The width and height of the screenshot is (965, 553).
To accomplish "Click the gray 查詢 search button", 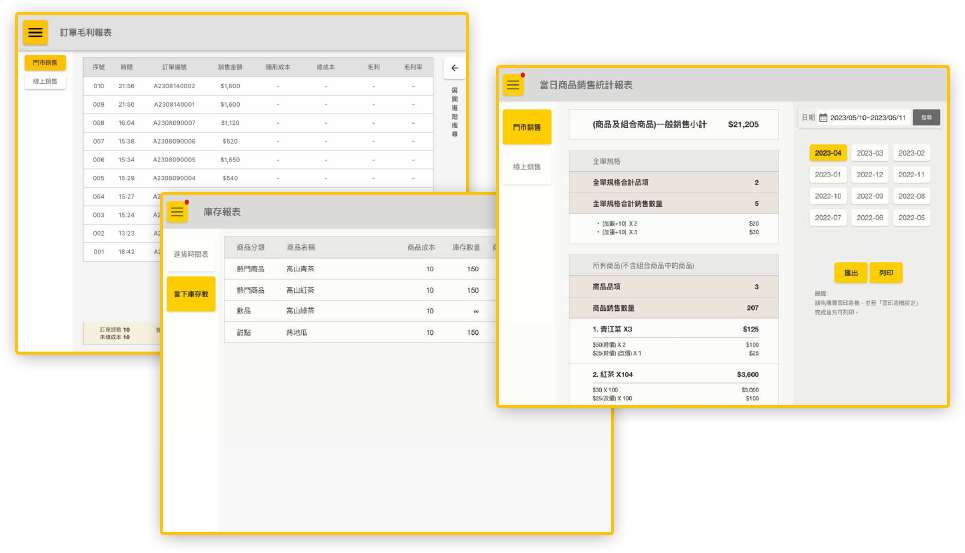I will click(926, 117).
